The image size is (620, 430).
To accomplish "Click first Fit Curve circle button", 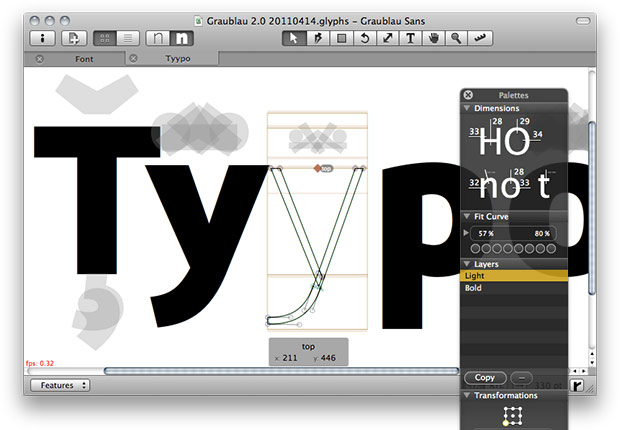I will (475, 248).
